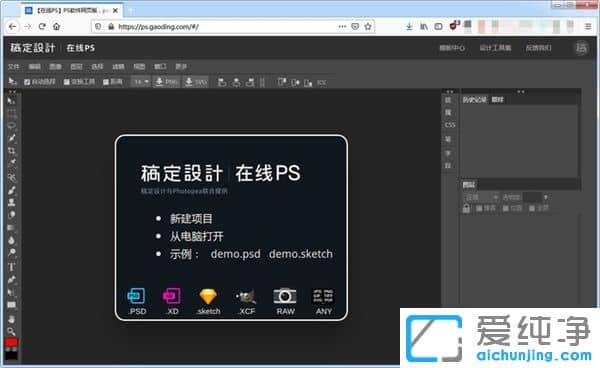
Task: Select the Type (T) tool
Action: click(x=11, y=267)
